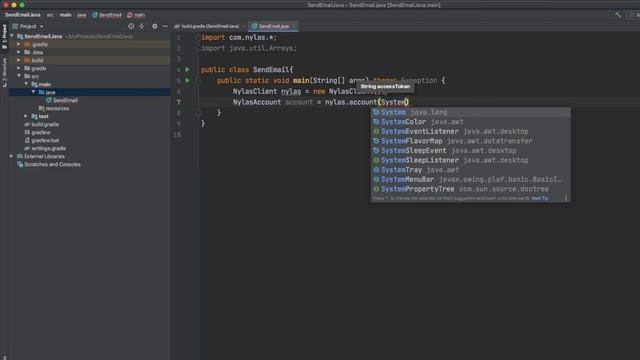
Task: Click the expand/collapse all icon in Project panel
Action: [x=142, y=26]
